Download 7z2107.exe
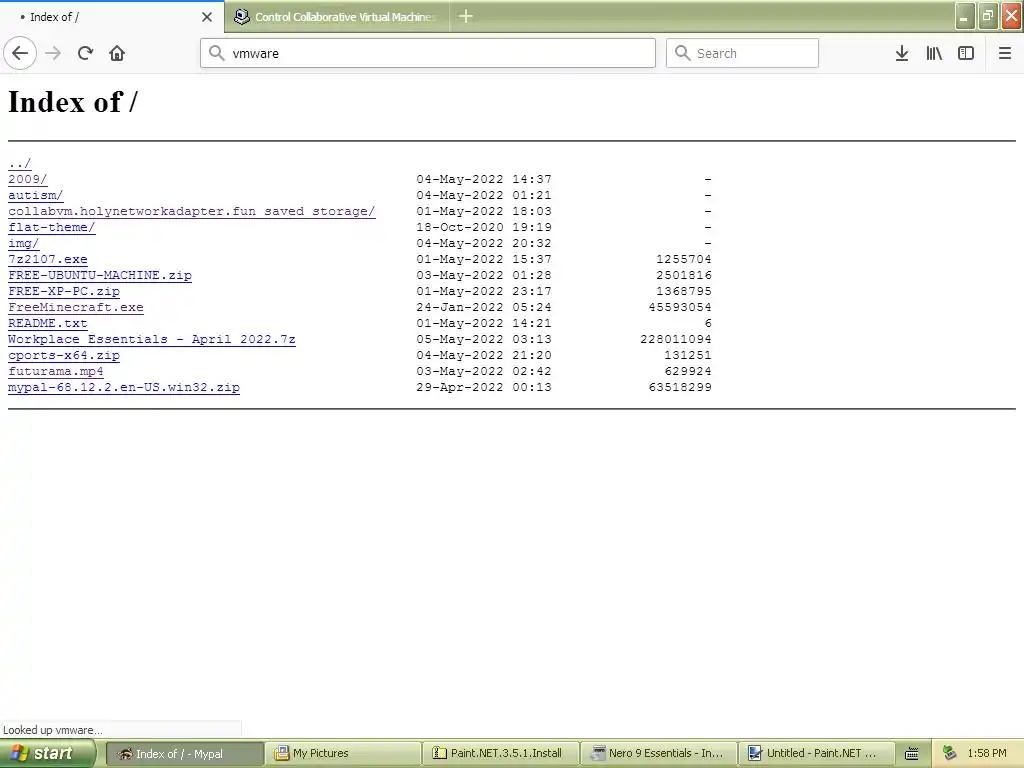This screenshot has height=768, width=1024. tap(48, 259)
